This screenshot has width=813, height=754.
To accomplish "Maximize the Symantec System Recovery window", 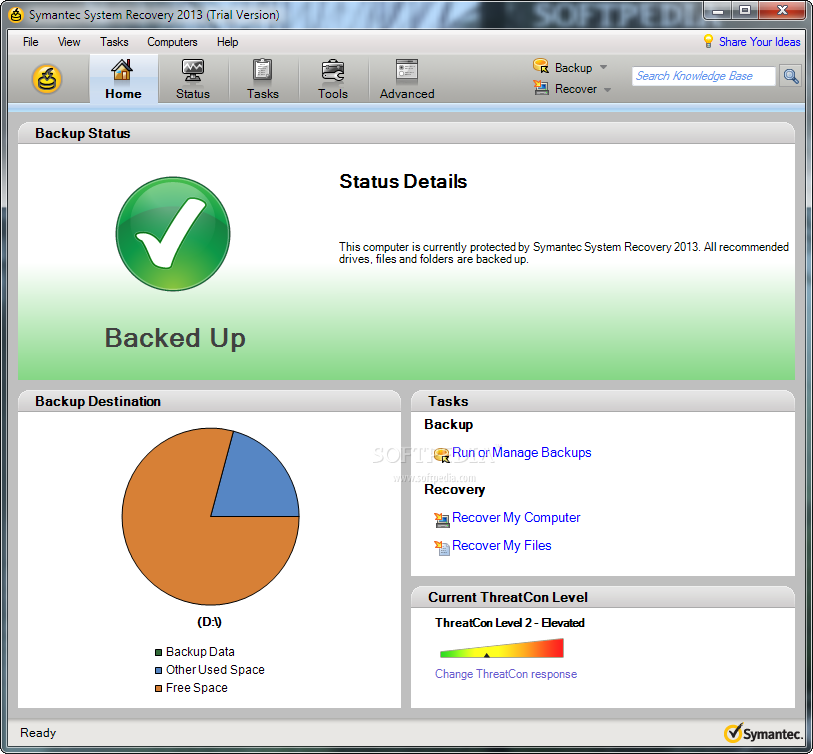I will (x=745, y=10).
